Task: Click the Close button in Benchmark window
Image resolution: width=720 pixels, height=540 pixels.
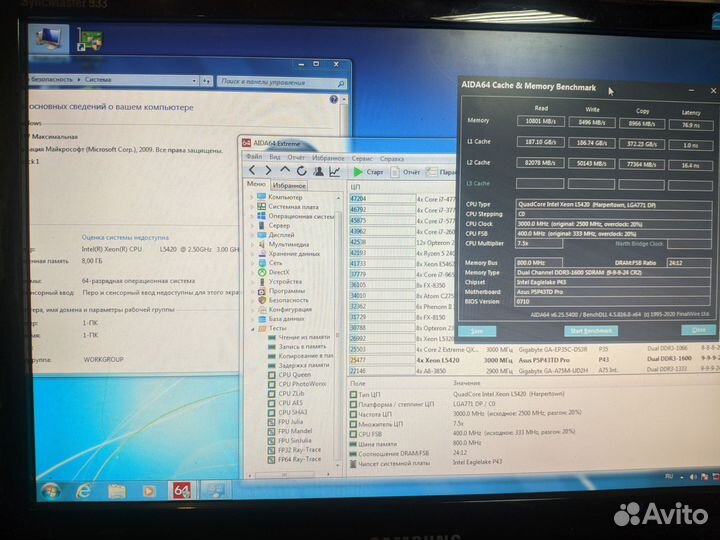Action: 698,330
